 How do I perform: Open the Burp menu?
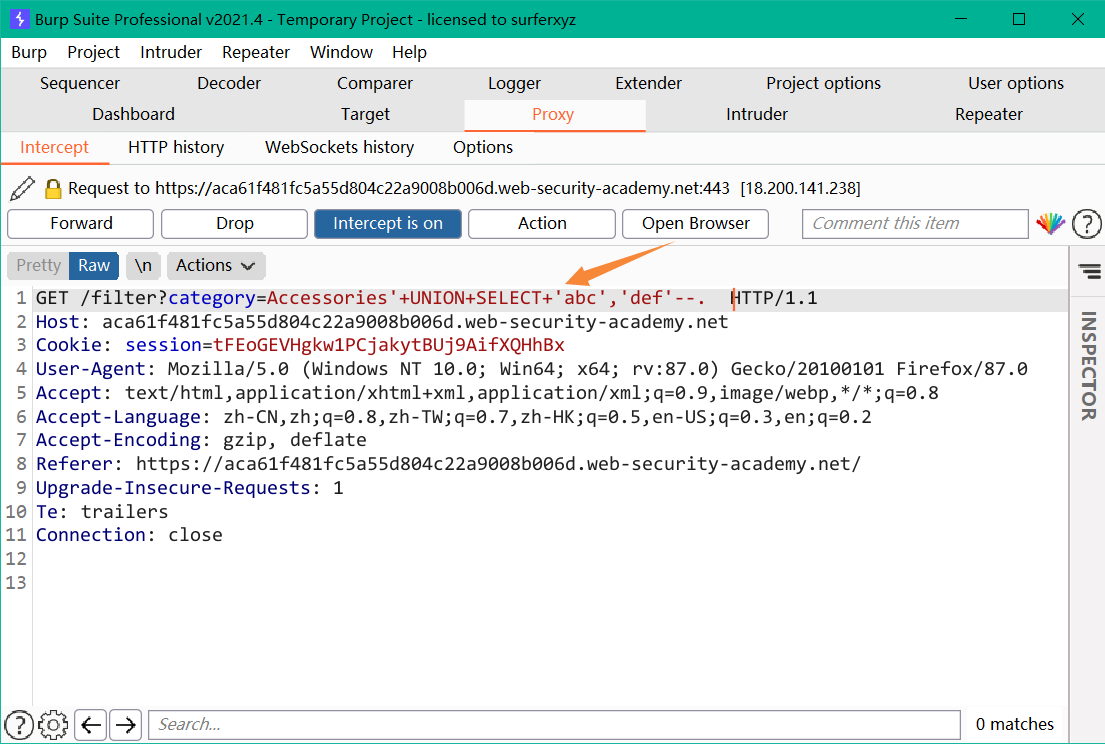click(x=29, y=52)
